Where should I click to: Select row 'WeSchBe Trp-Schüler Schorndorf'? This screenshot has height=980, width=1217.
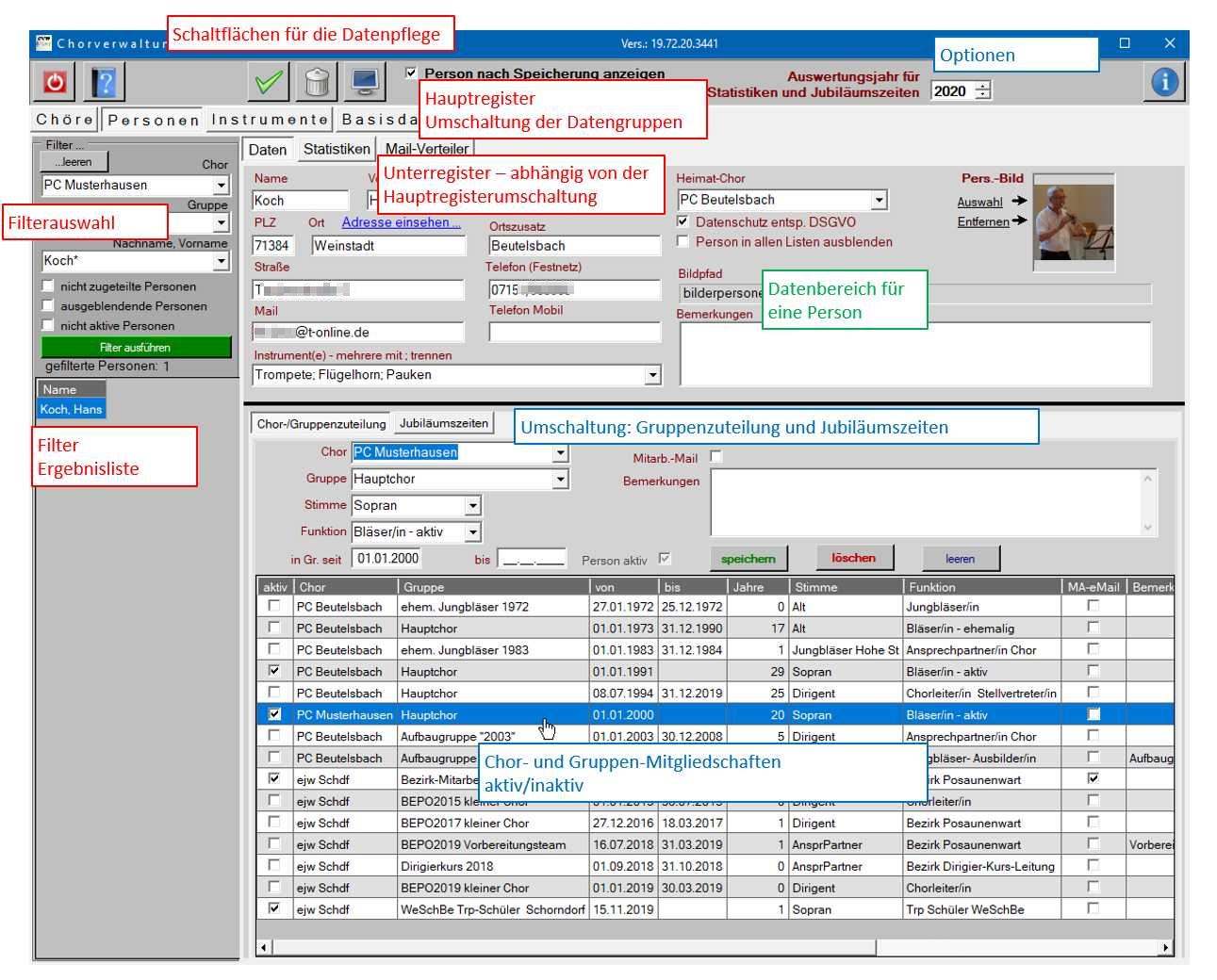(x=715, y=909)
